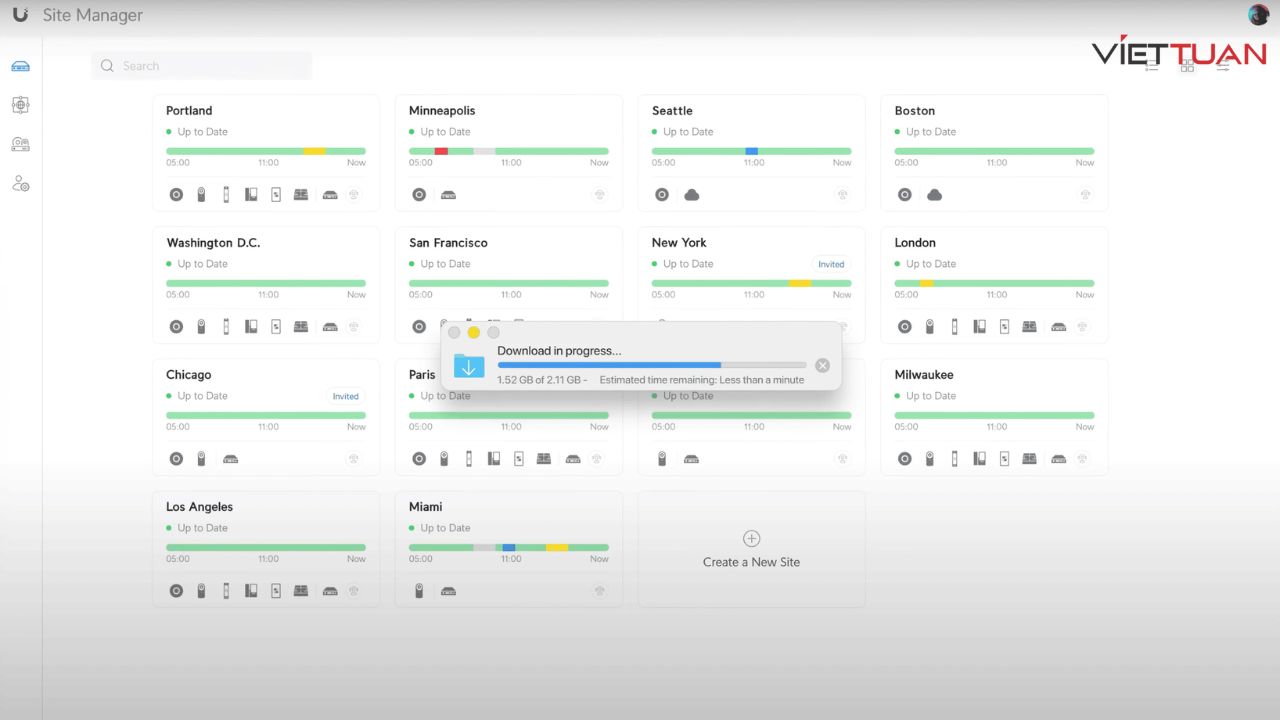Screen dimensions: 1280x720
Task: Open the San Francisco site title
Action: pos(448,243)
